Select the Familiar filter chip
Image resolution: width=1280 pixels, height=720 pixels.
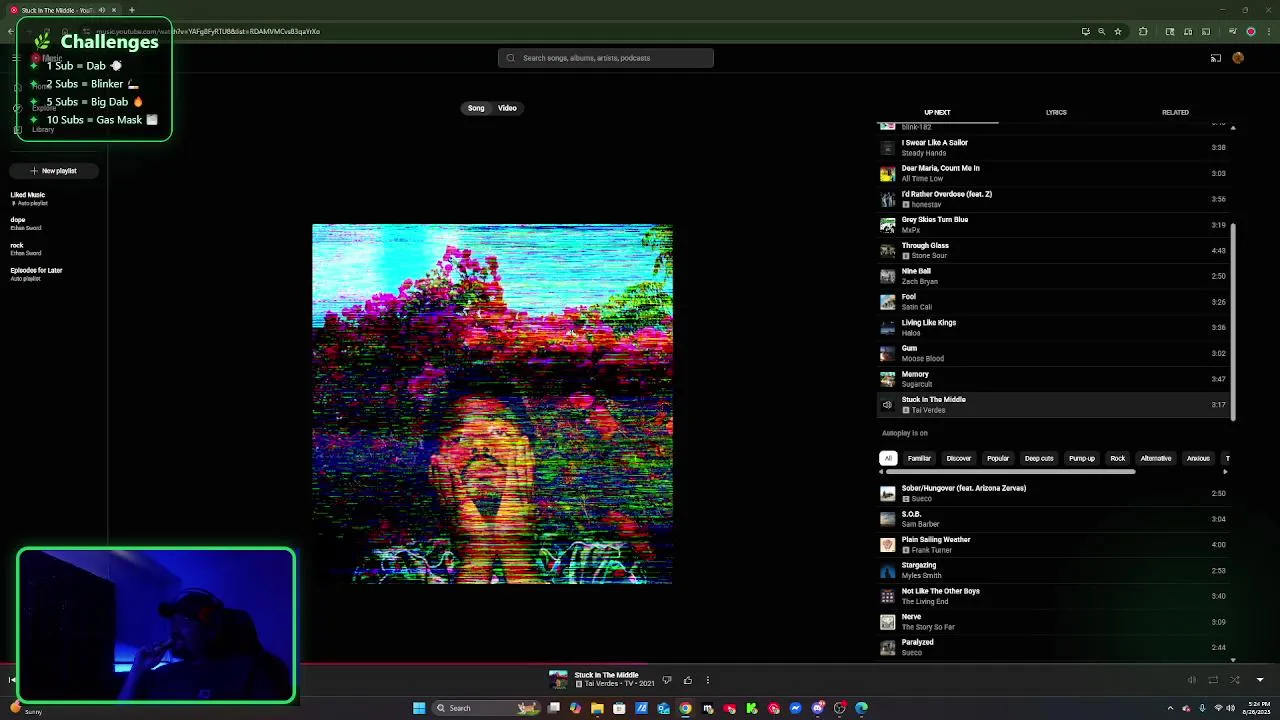point(919,458)
